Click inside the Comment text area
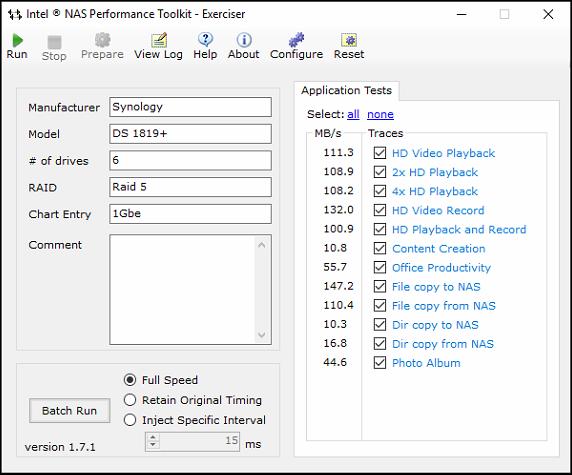Viewport: 572px width, 475px height. pyautogui.click(x=182, y=289)
